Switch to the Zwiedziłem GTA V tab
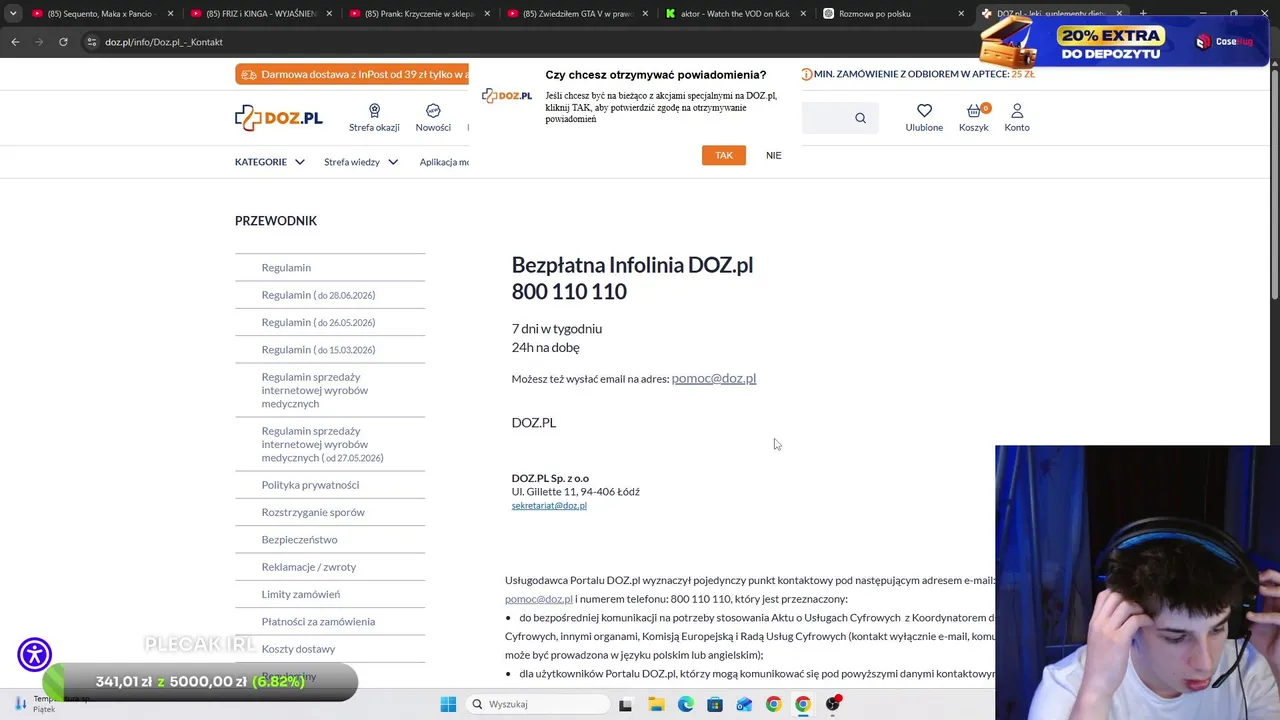The width and height of the screenshot is (1280, 720). [577, 14]
